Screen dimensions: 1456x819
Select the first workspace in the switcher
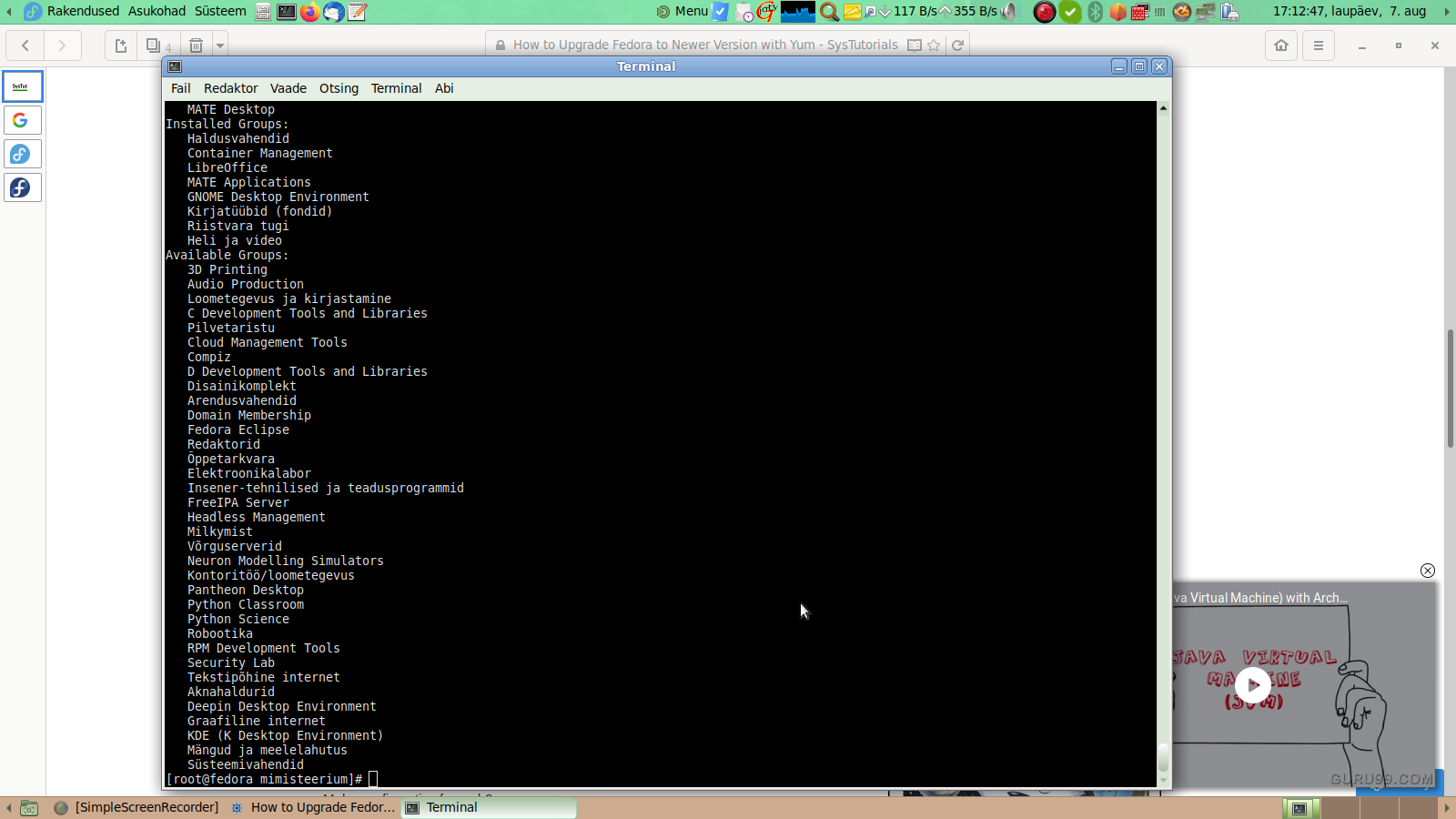[1299, 807]
